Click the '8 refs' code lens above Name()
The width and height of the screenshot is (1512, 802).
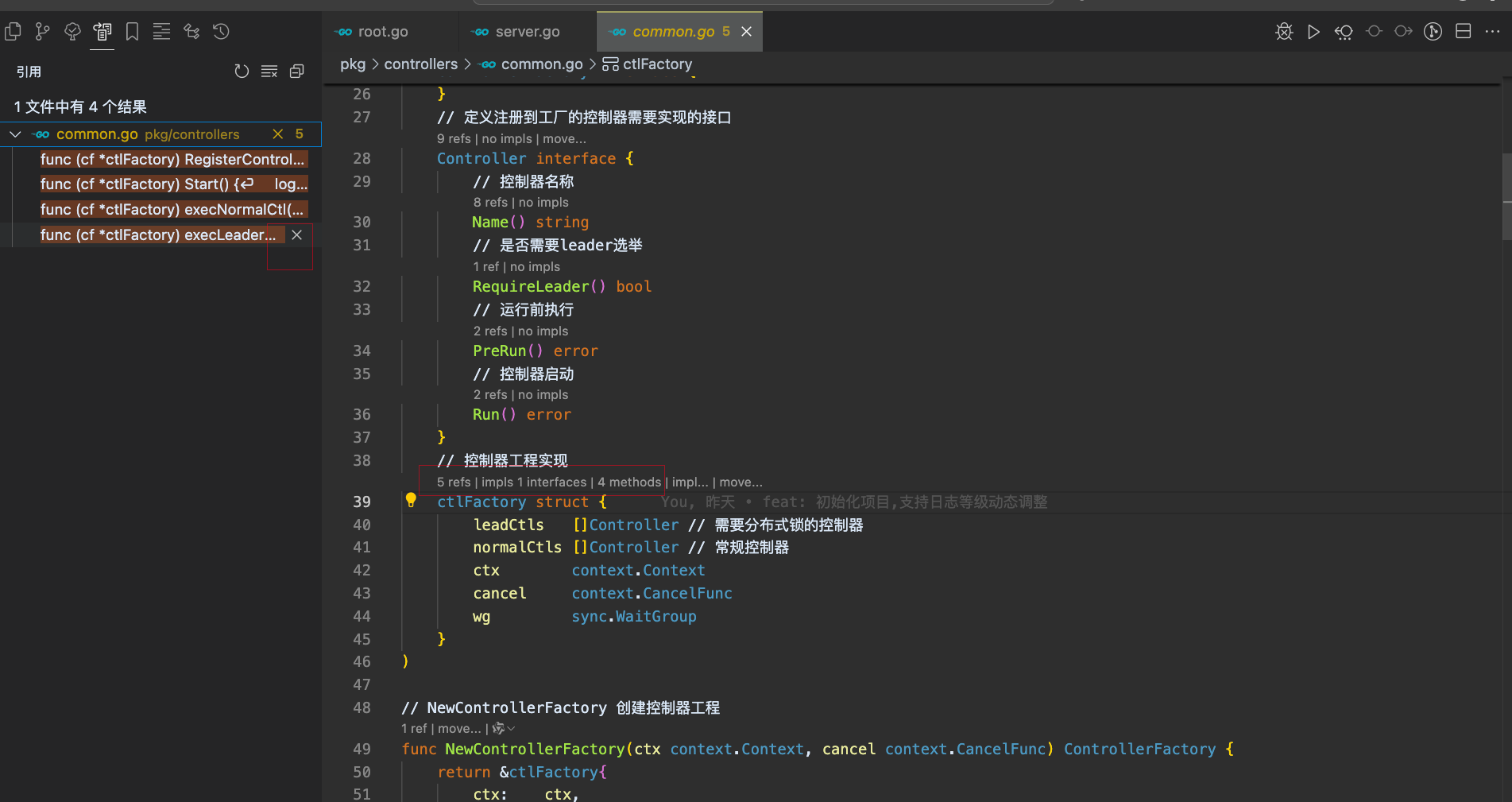[490, 203]
